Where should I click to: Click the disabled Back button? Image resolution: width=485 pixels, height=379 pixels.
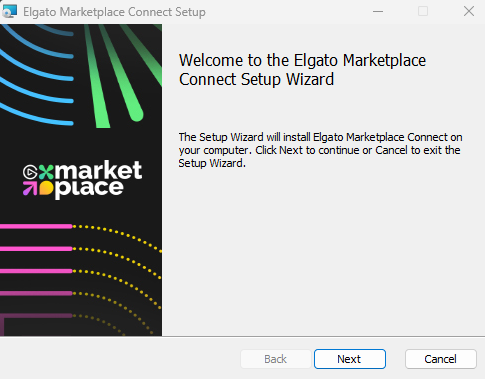[276, 359]
